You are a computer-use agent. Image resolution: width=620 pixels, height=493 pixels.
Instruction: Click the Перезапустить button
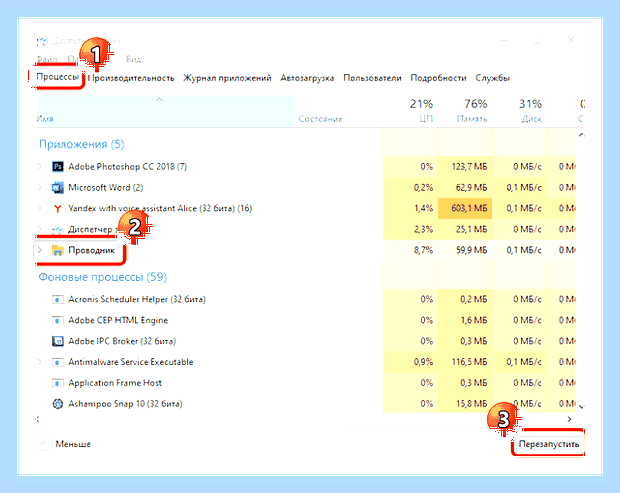pyautogui.click(x=549, y=444)
